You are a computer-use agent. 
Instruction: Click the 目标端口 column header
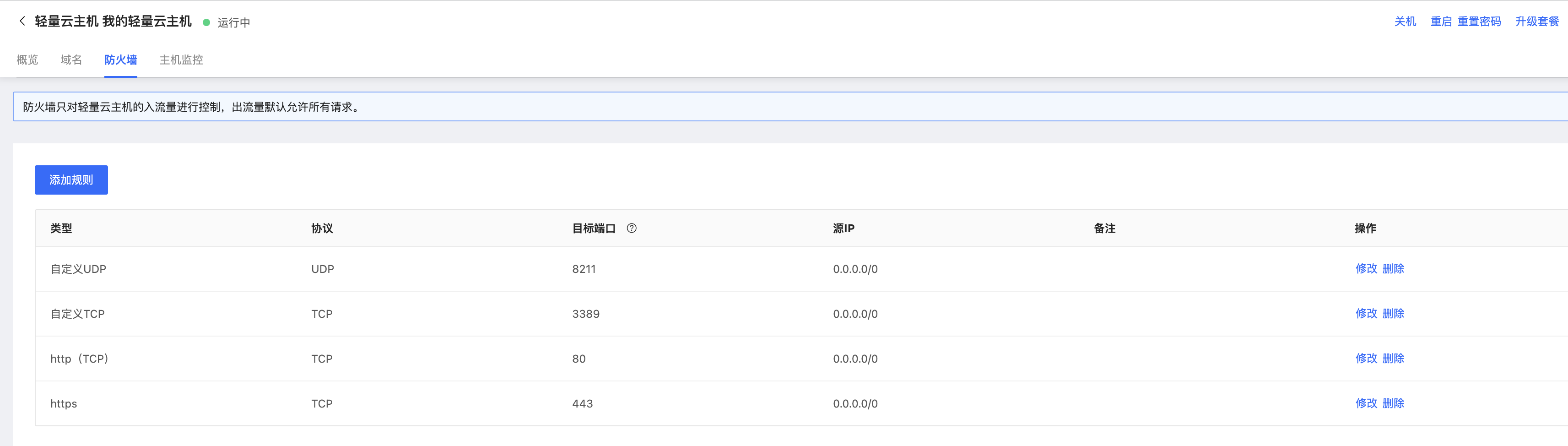pyautogui.click(x=594, y=228)
